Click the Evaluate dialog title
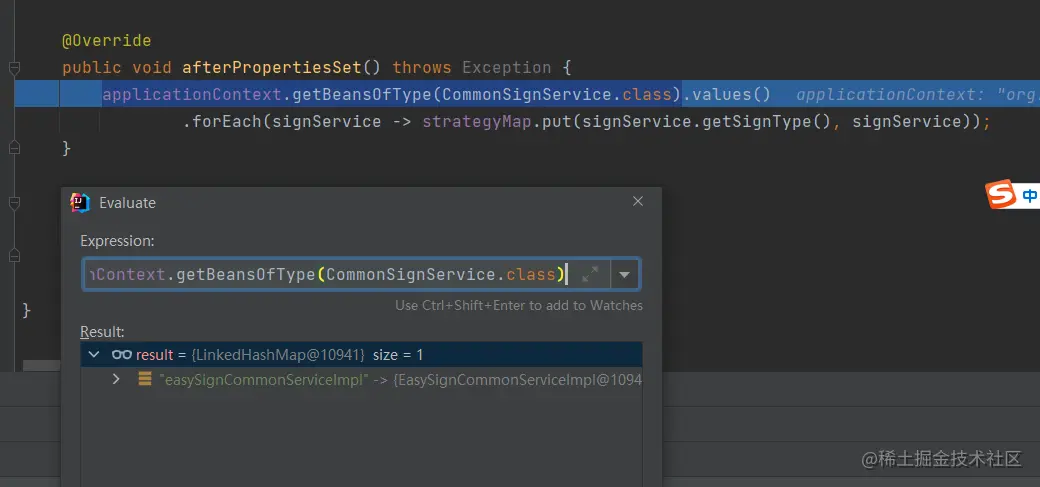The height and width of the screenshot is (487, 1040). 127,203
